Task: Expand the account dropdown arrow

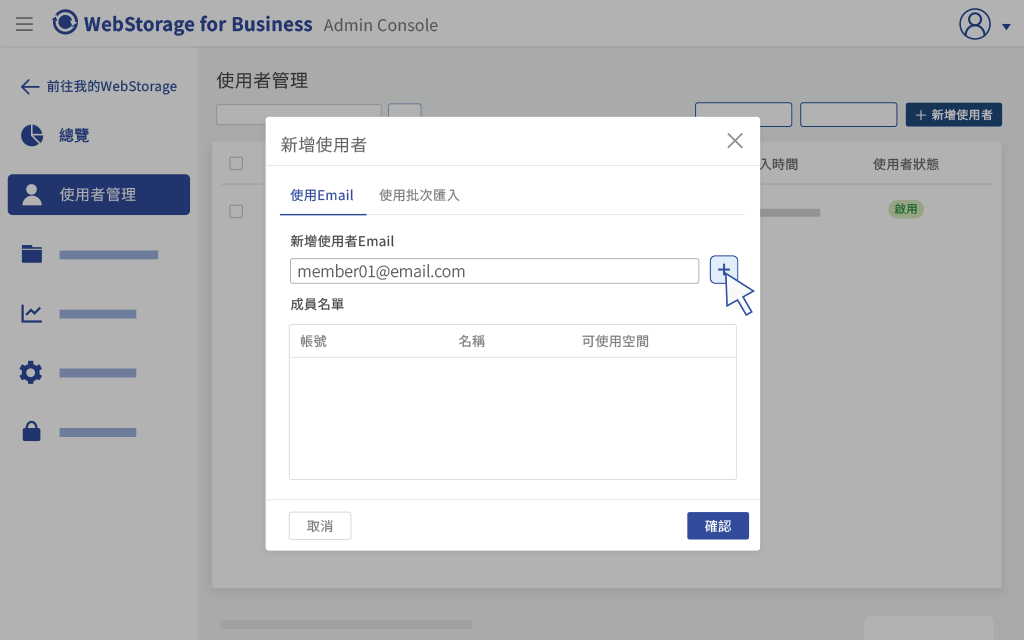Action: point(1006,27)
